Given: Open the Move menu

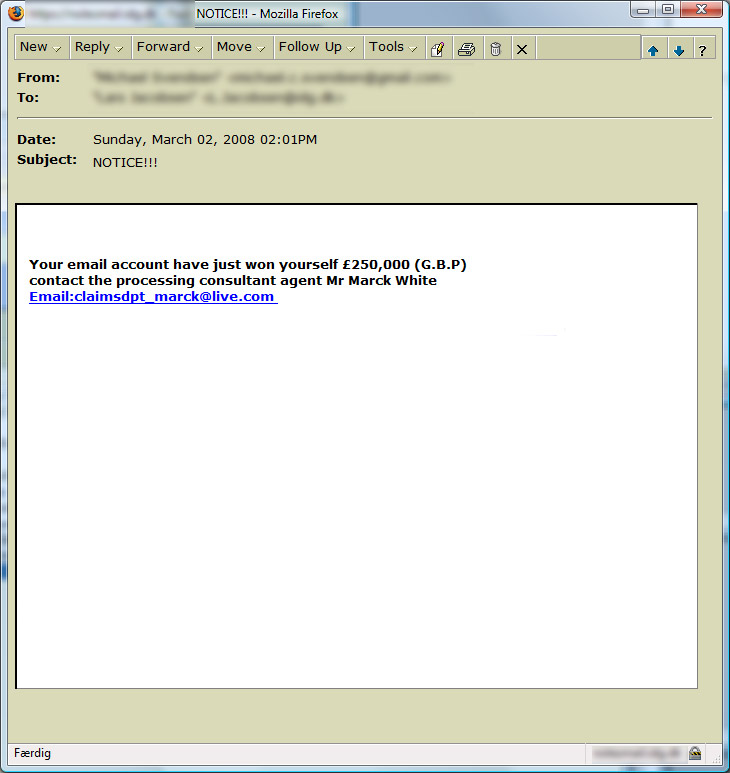Looking at the screenshot, I should (x=242, y=47).
